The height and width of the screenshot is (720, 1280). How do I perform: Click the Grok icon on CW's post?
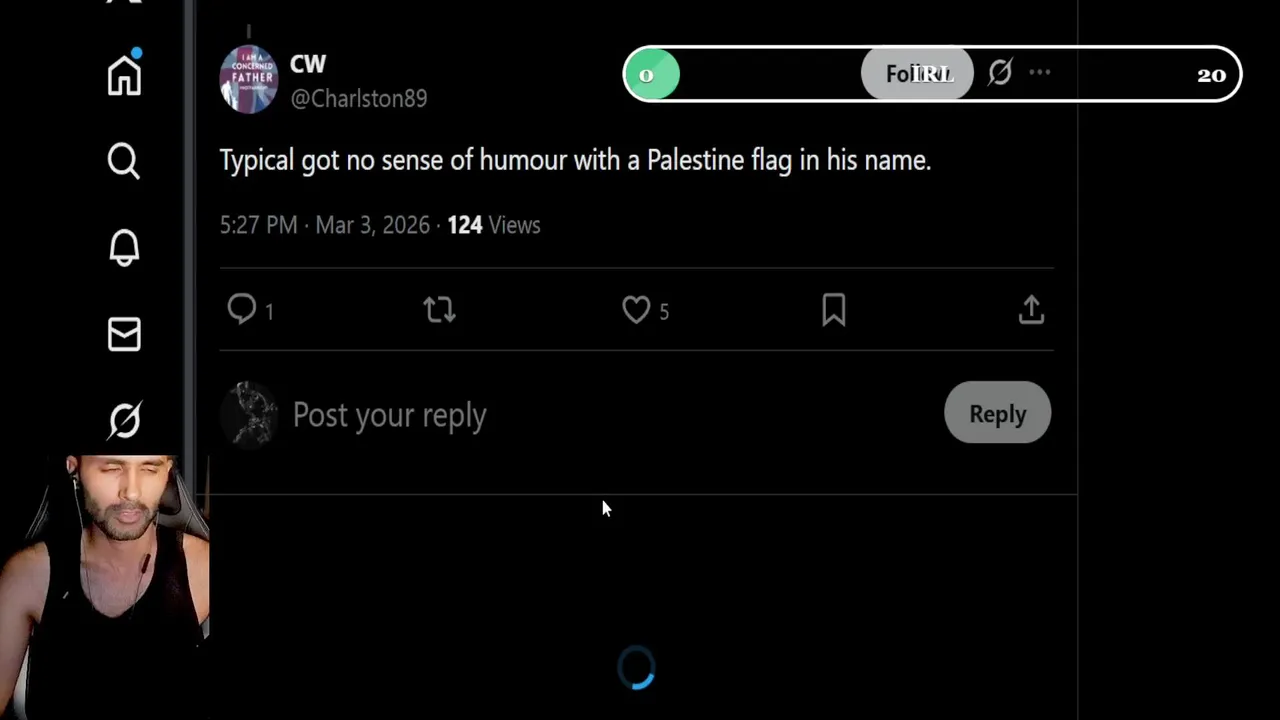tap(999, 73)
